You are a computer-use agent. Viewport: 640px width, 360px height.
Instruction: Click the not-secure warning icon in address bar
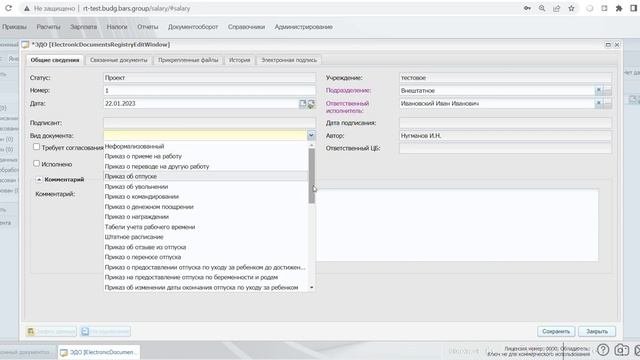click(x=27, y=8)
